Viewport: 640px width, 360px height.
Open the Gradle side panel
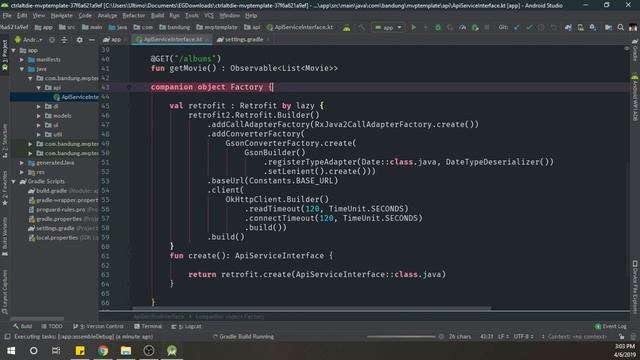[x=635, y=51]
